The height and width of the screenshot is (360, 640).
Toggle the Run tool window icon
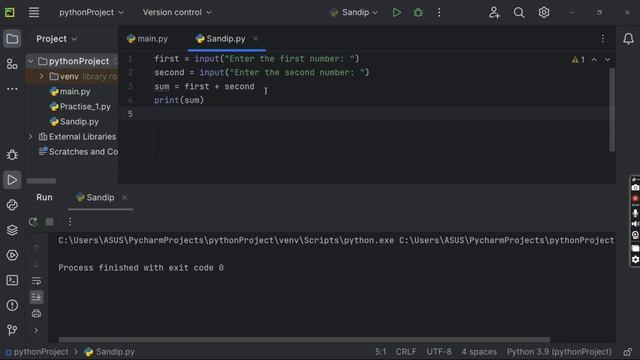(x=12, y=180)
